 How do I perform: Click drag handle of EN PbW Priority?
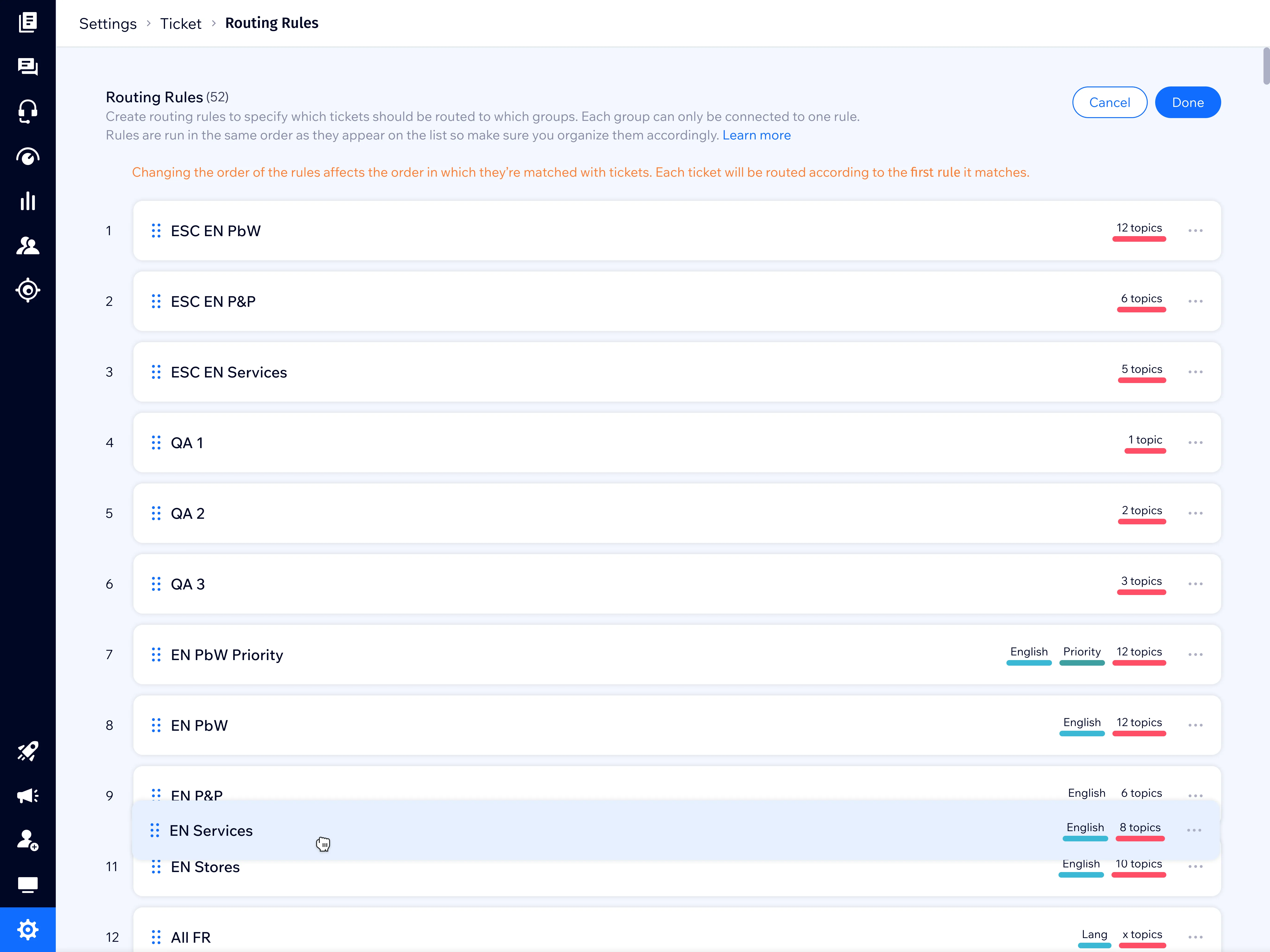click(156, 654)
